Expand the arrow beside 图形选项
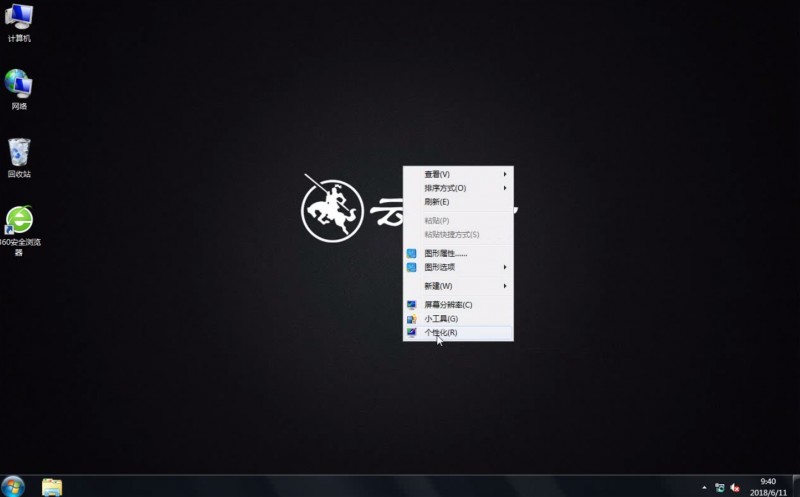This screenshot has height=497, width=800. pos(505,267)
